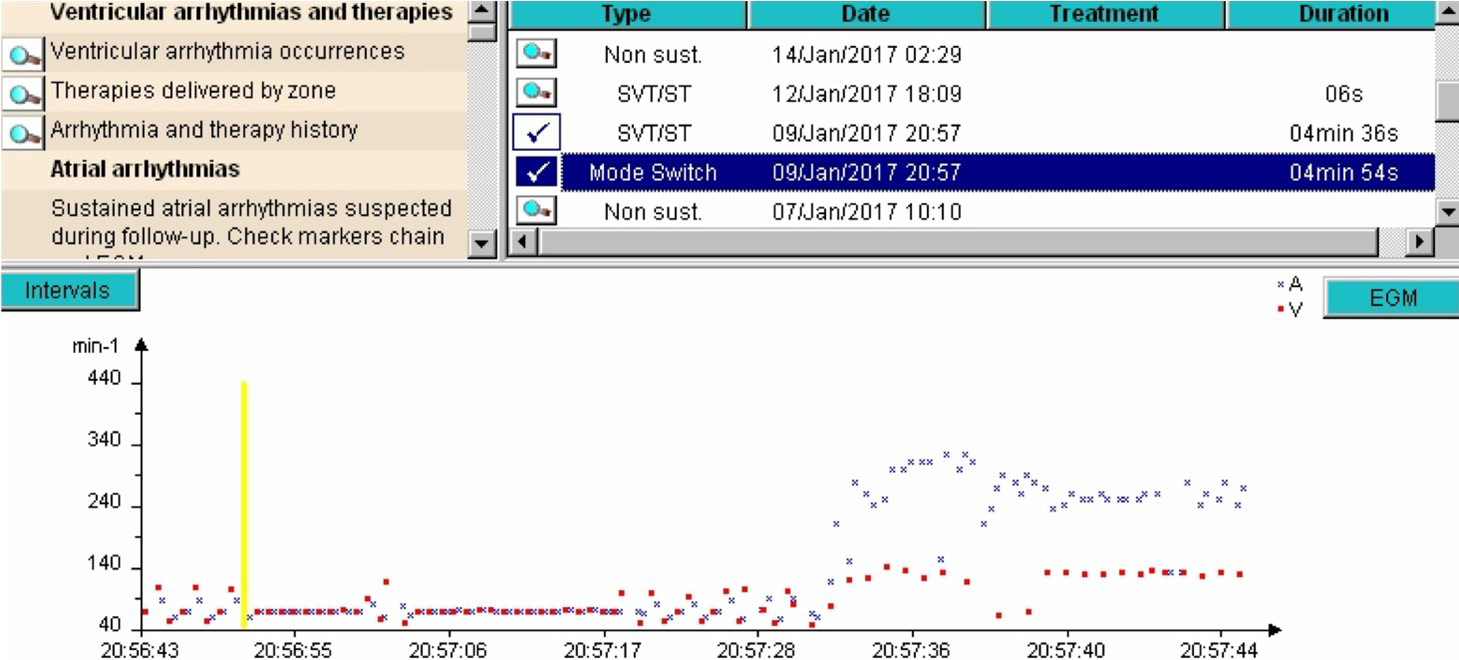Open the Intervals view button
The image size is (1459, 660).
(x=68, y=291)
